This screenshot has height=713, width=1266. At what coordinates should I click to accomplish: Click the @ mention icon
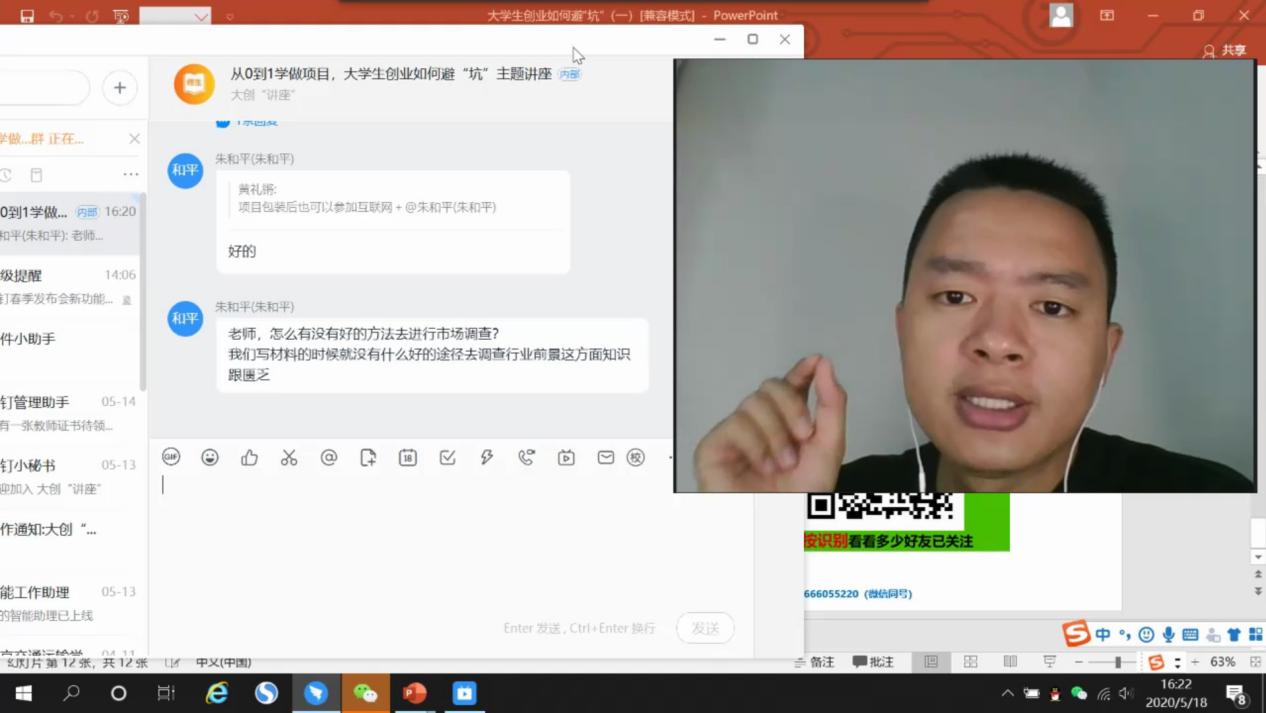point(329,457)
